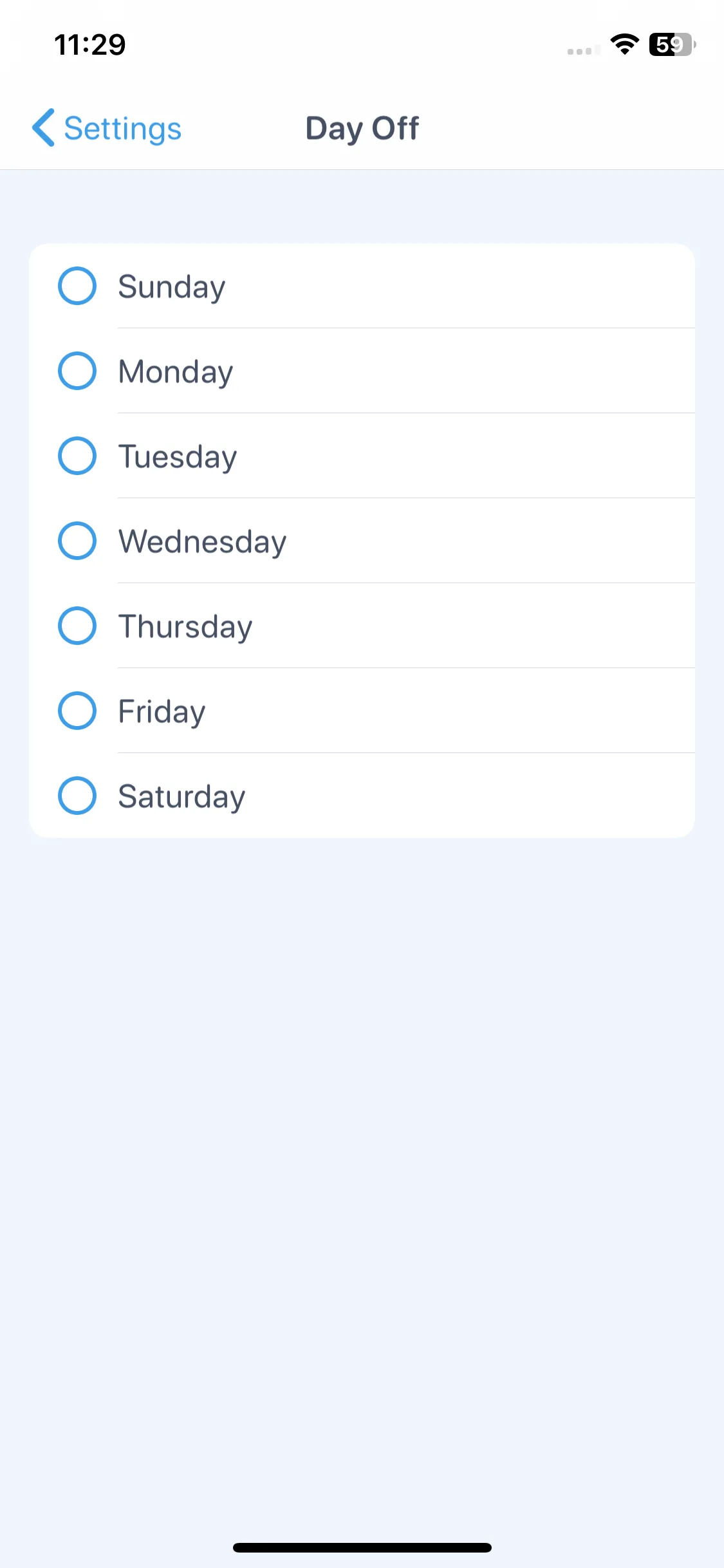This screenshot has height=1568, width=724.
Task: Select the Thursday radio circle
Action: tap(77, 626)
